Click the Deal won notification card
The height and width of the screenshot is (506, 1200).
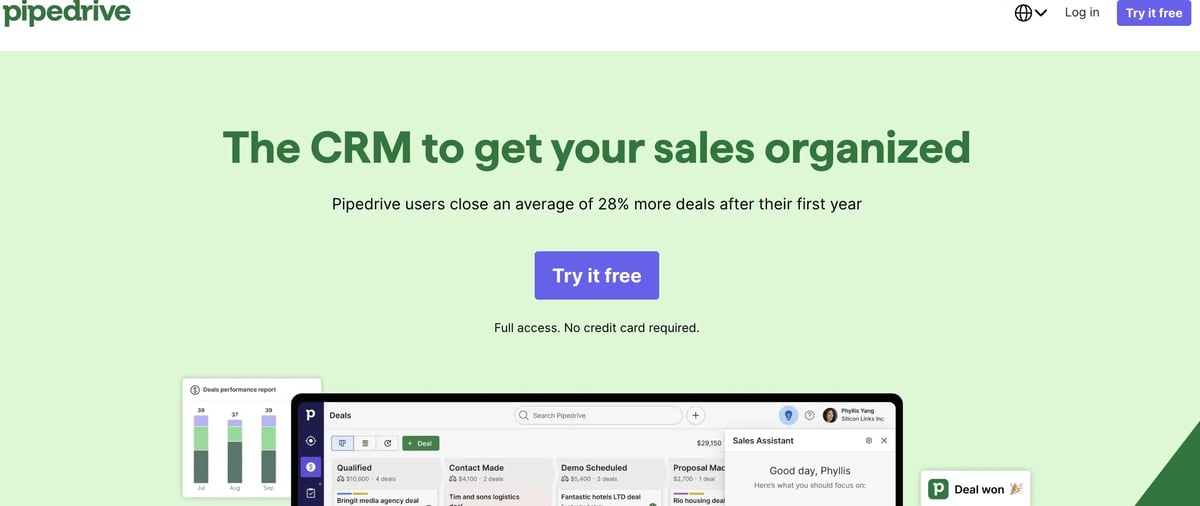pos(975,488)
